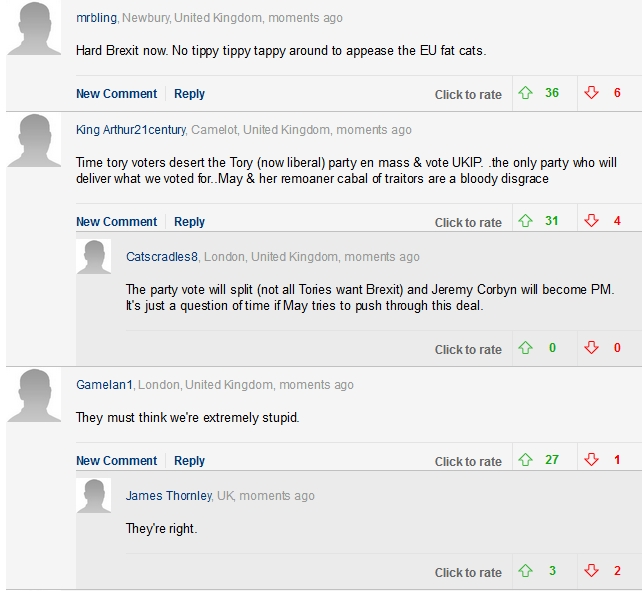This screenshot has width=643, height=591.
Task: Open James Thornley's user profile
Action: point(168,496)
